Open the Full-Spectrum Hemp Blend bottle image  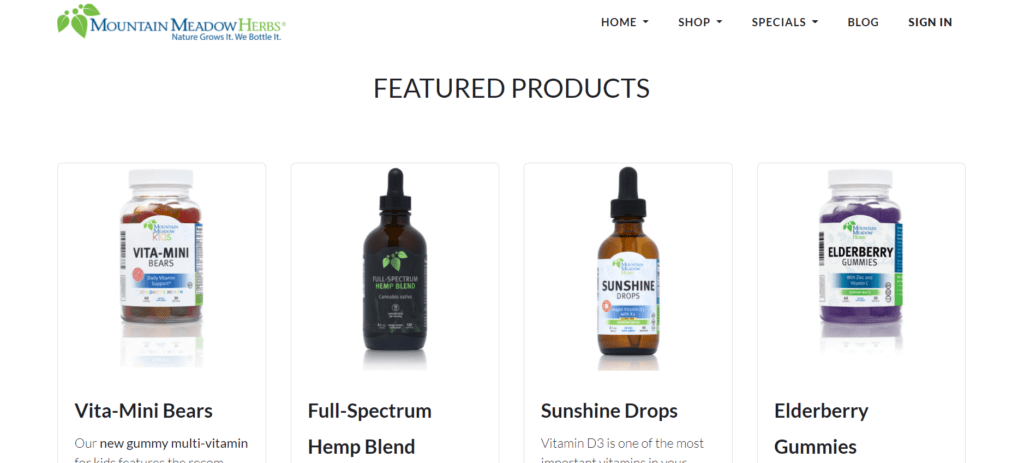point(394,266)
